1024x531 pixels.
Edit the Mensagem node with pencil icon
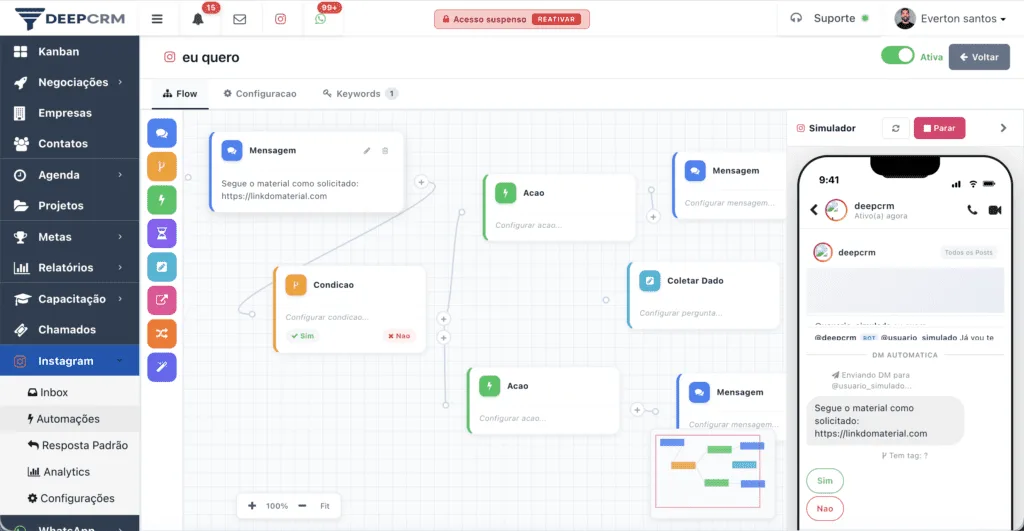click(x=367, y=151)
